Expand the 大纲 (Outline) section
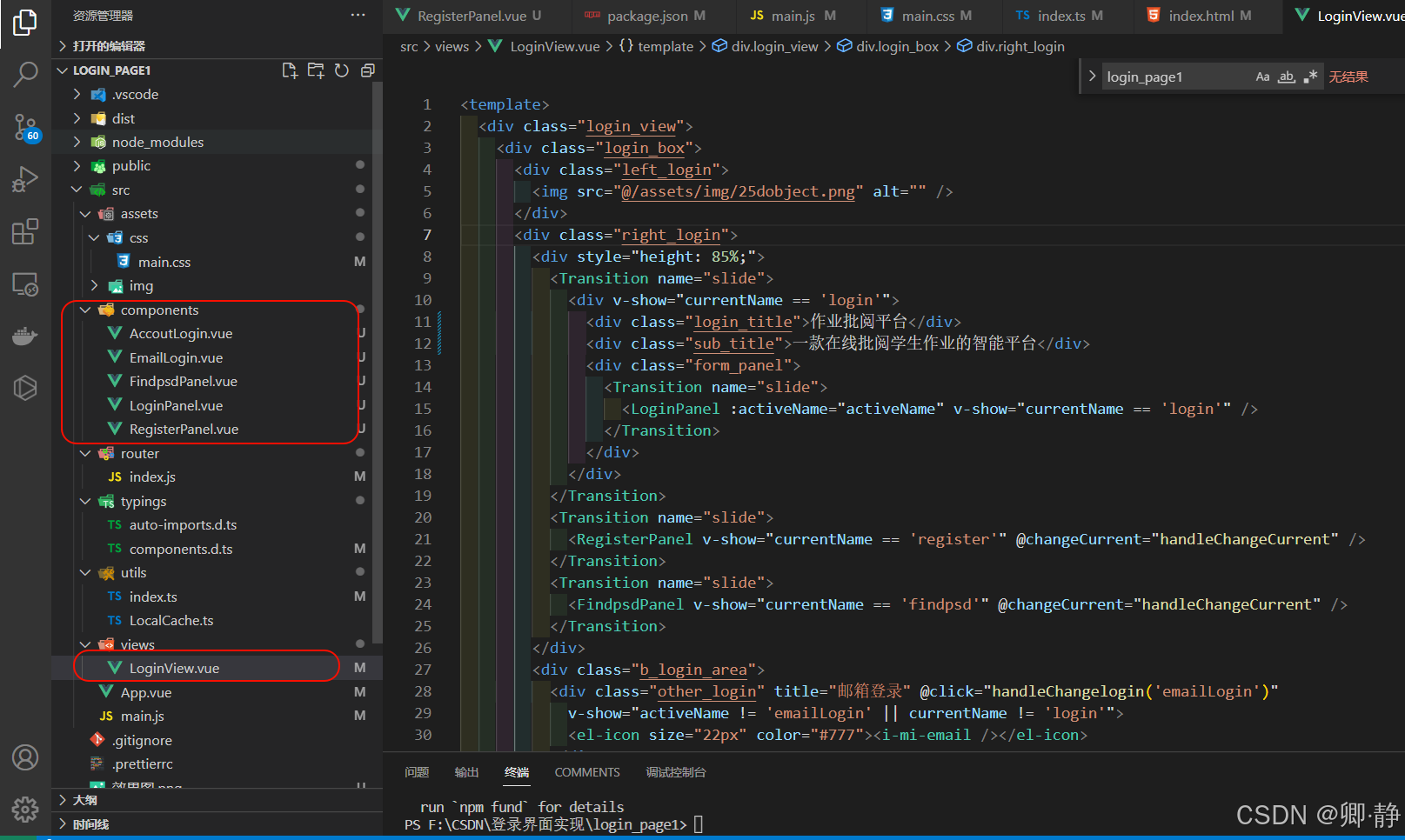1405x840 pixels. coord(85,800)
